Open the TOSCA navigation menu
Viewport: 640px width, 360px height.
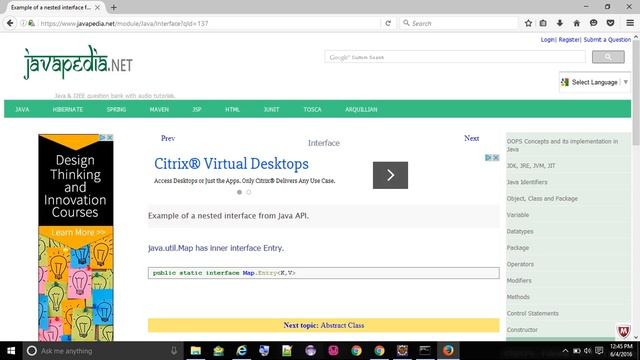tap(312, 109)
